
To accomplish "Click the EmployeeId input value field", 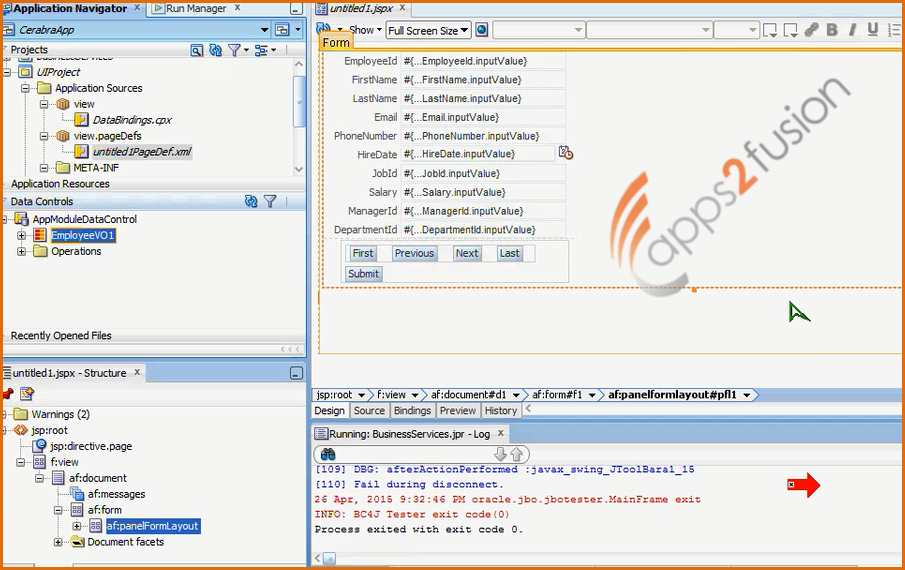I will coord(483,61).
